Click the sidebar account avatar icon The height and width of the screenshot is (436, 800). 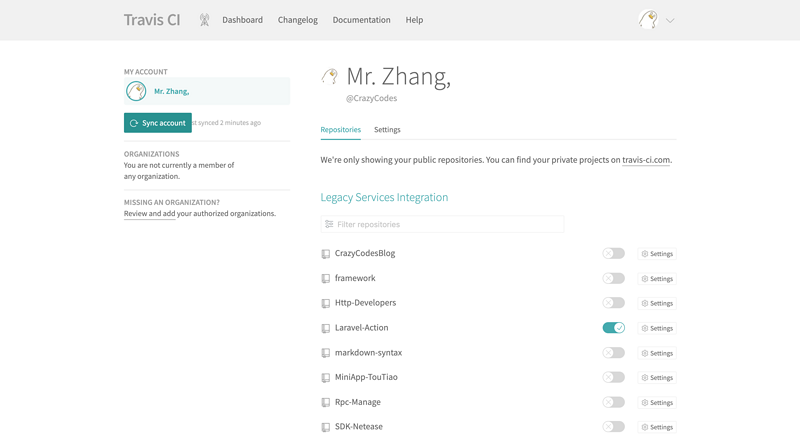click(x=136, y=91)
